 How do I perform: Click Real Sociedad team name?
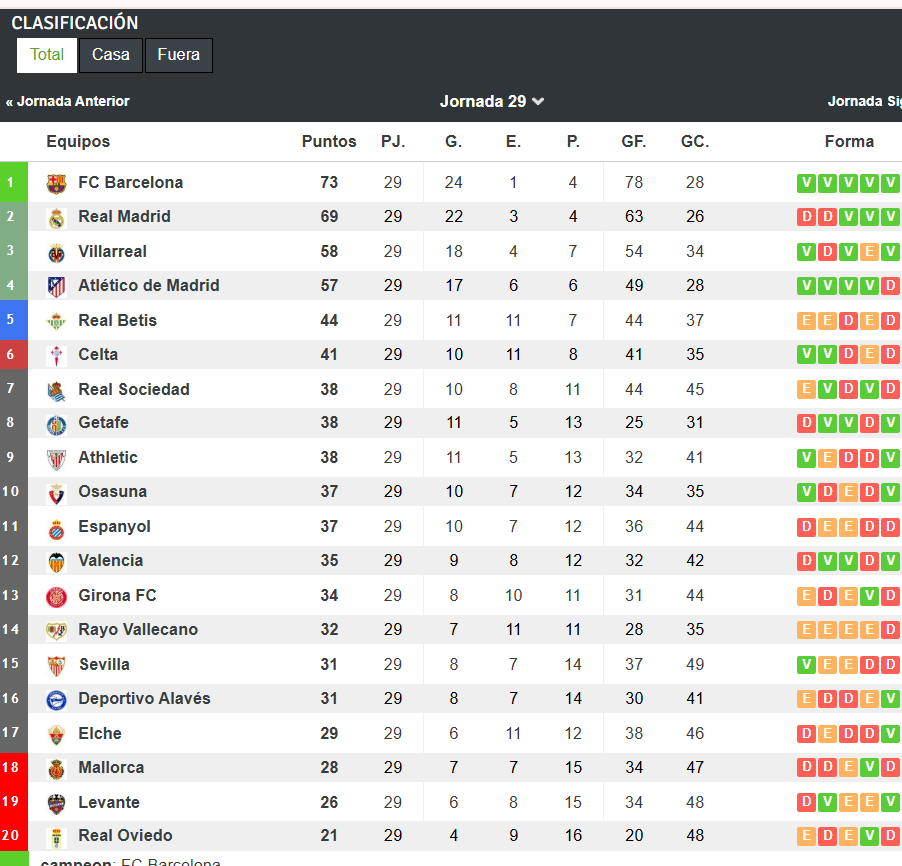click(x=134, y=389)
